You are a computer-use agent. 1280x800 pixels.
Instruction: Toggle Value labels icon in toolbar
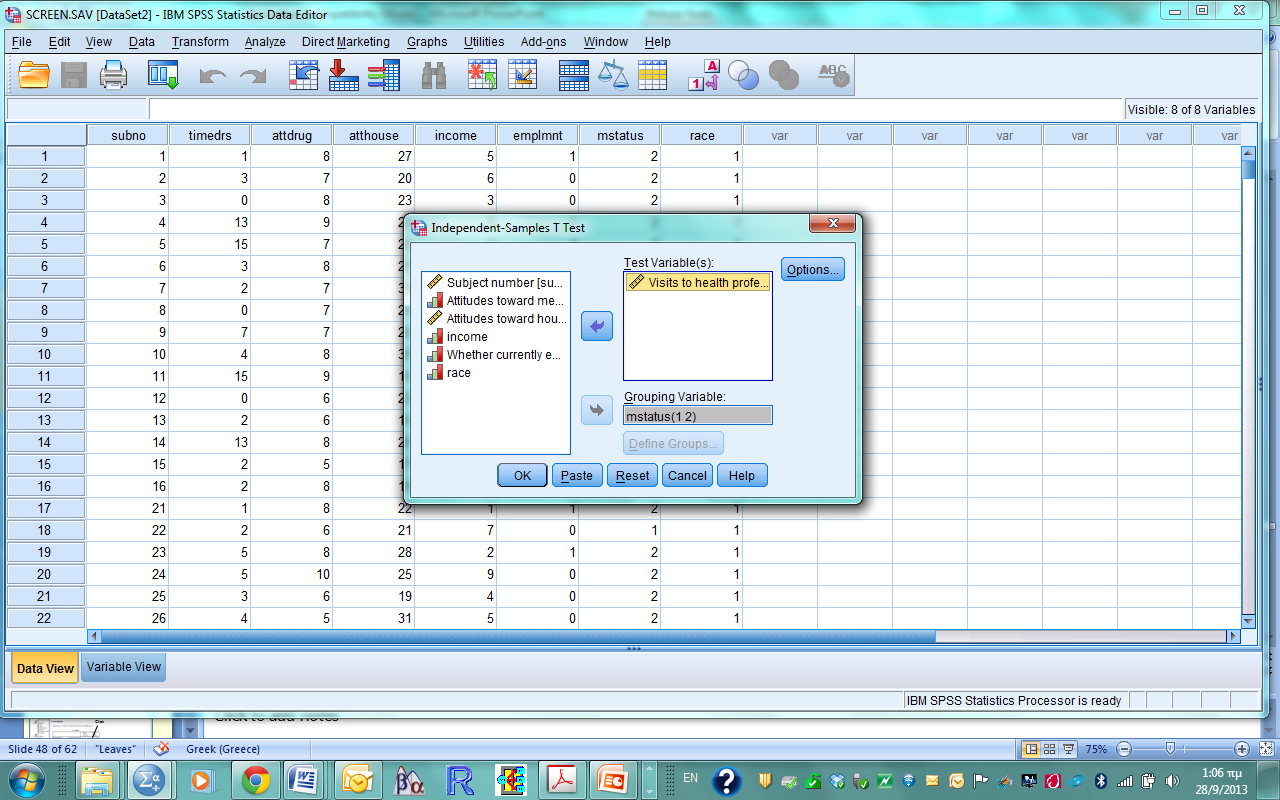pyautogui.click(x=704, y=75)
